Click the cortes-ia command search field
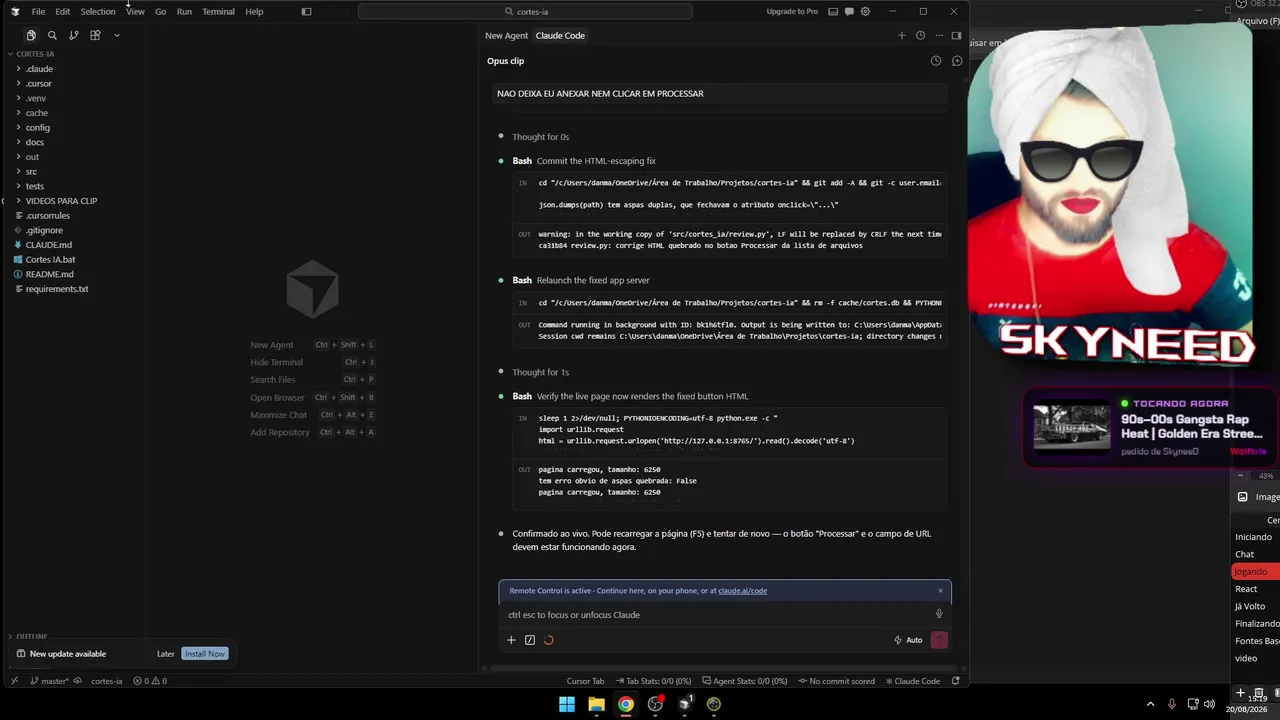This screenshot has height=720, width=1280. pos(525,12)
